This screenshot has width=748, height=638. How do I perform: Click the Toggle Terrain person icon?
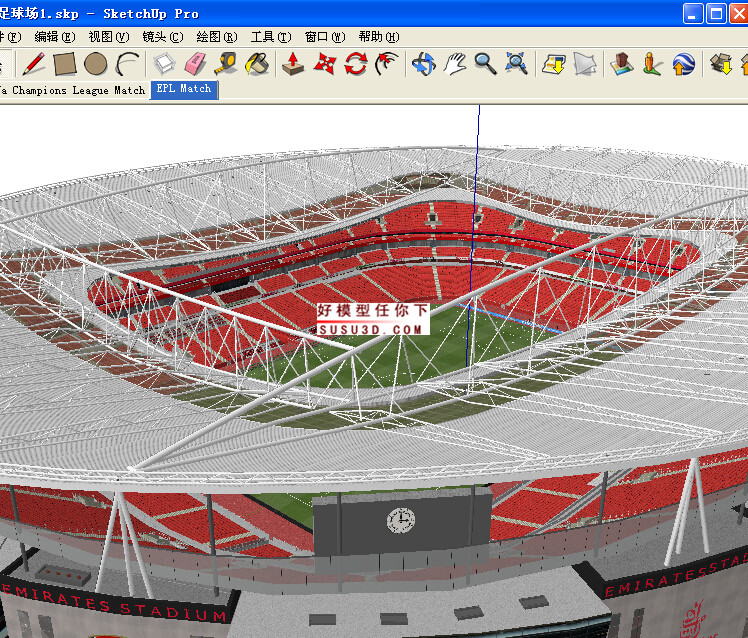652,63
